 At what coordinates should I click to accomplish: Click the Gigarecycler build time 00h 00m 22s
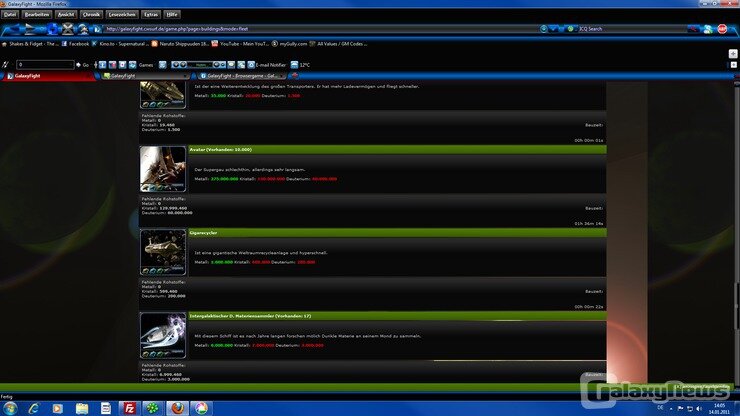pyautogui.click(x=589, y=307)
